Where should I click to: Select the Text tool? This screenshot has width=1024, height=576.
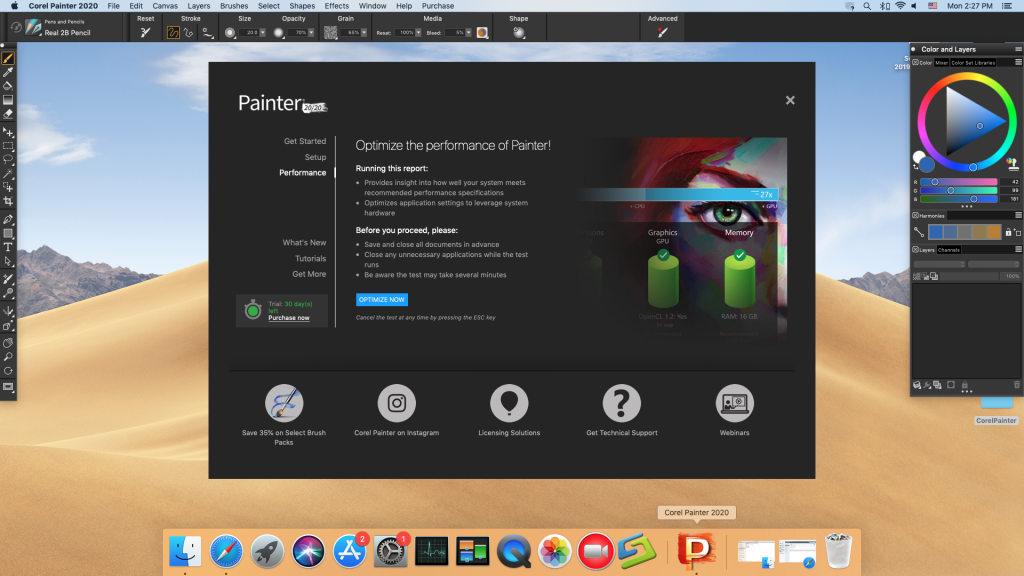8,246
